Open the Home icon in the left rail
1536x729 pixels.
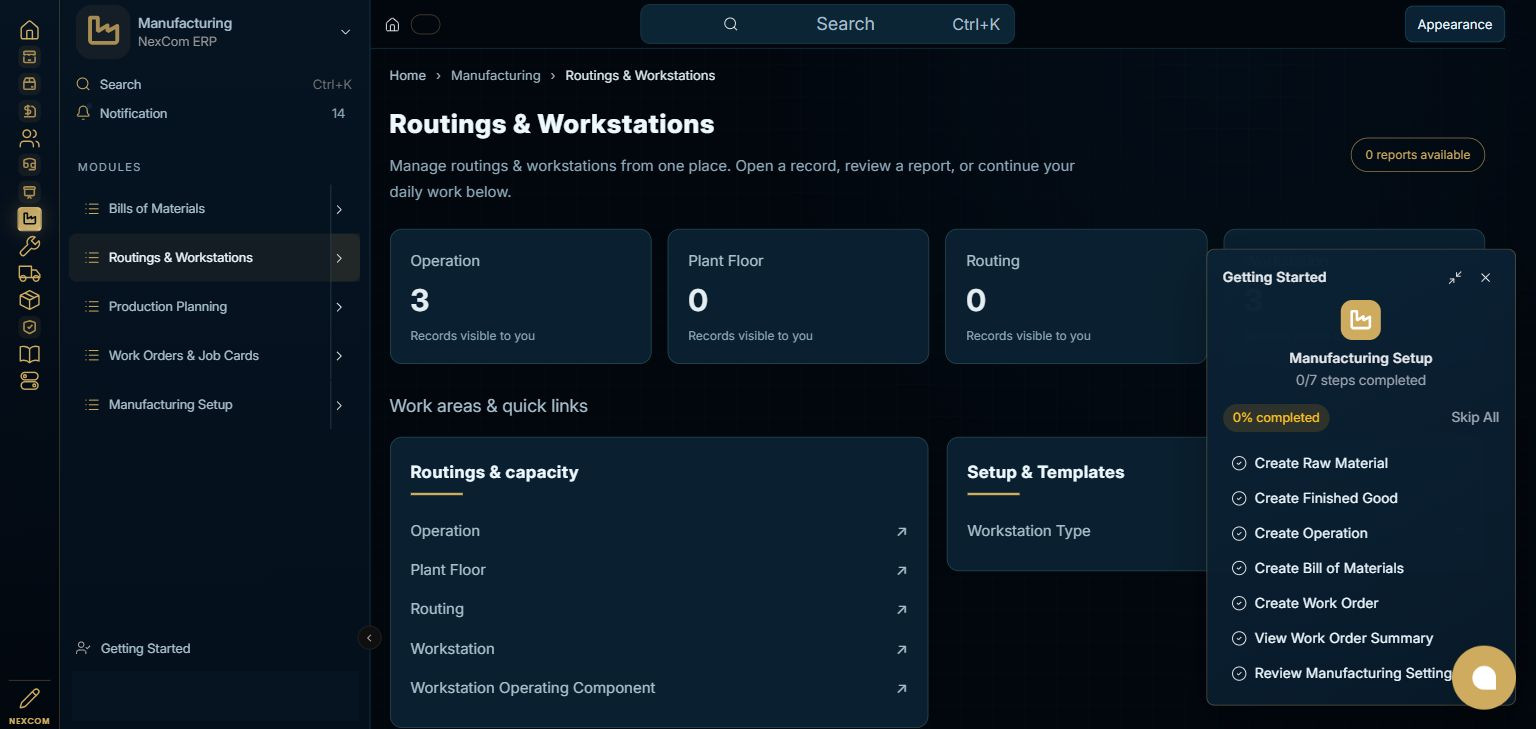29,30
